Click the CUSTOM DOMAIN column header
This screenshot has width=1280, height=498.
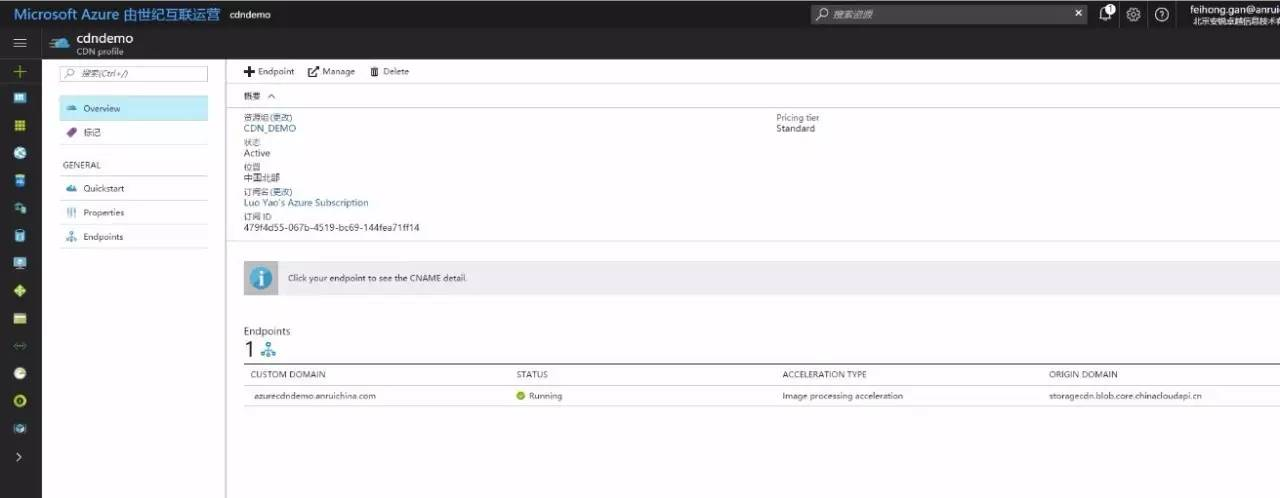tap(286, 374)
